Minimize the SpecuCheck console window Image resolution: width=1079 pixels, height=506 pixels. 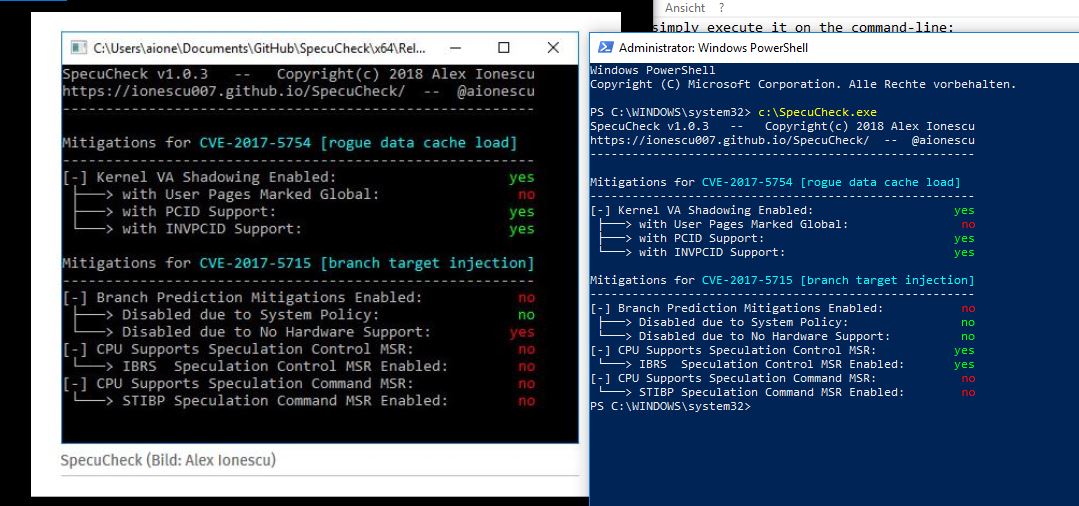(x=454, y=48)
